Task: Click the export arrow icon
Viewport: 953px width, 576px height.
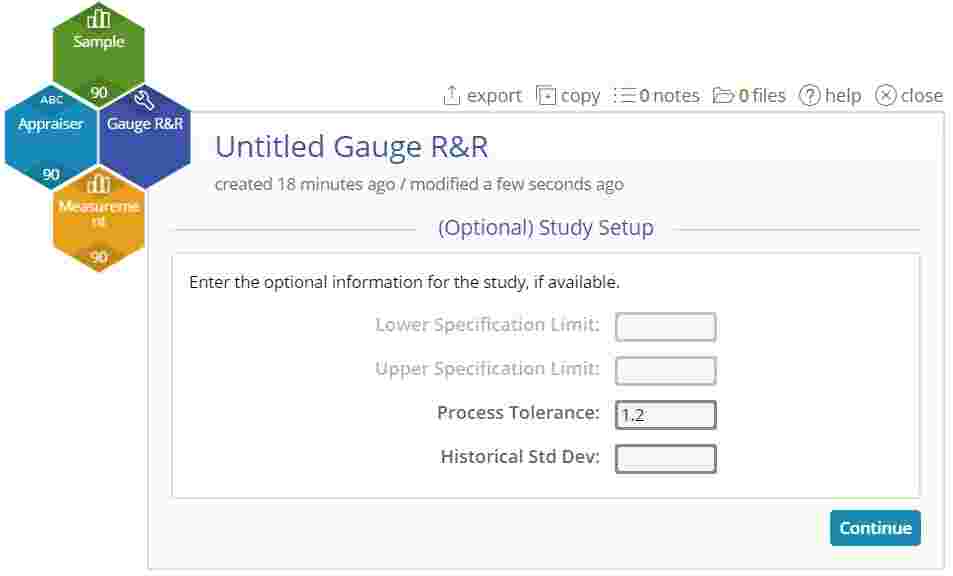Action: [x=452, y=93]
